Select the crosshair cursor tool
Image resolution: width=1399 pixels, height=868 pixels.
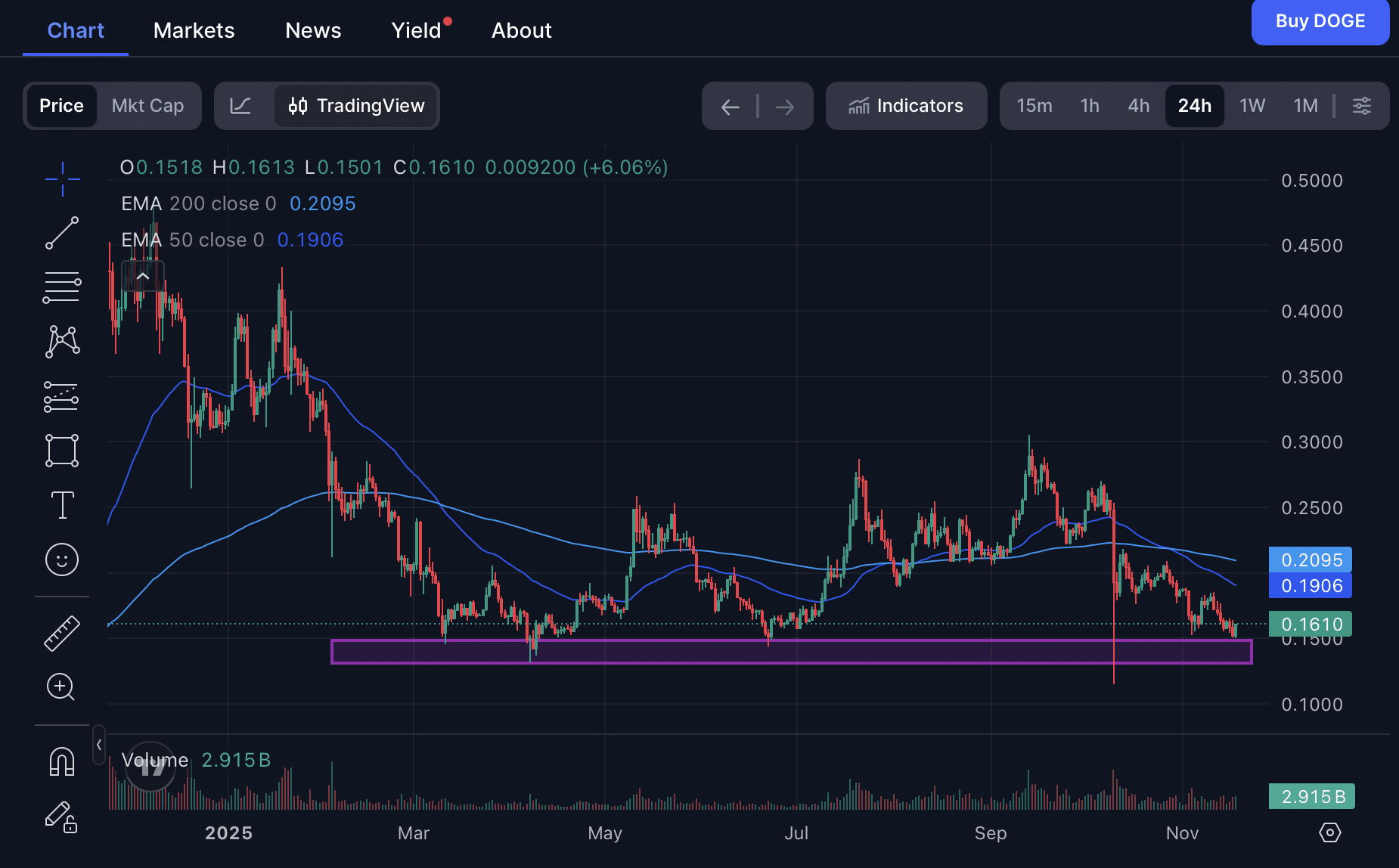click(x=62, y=179)
